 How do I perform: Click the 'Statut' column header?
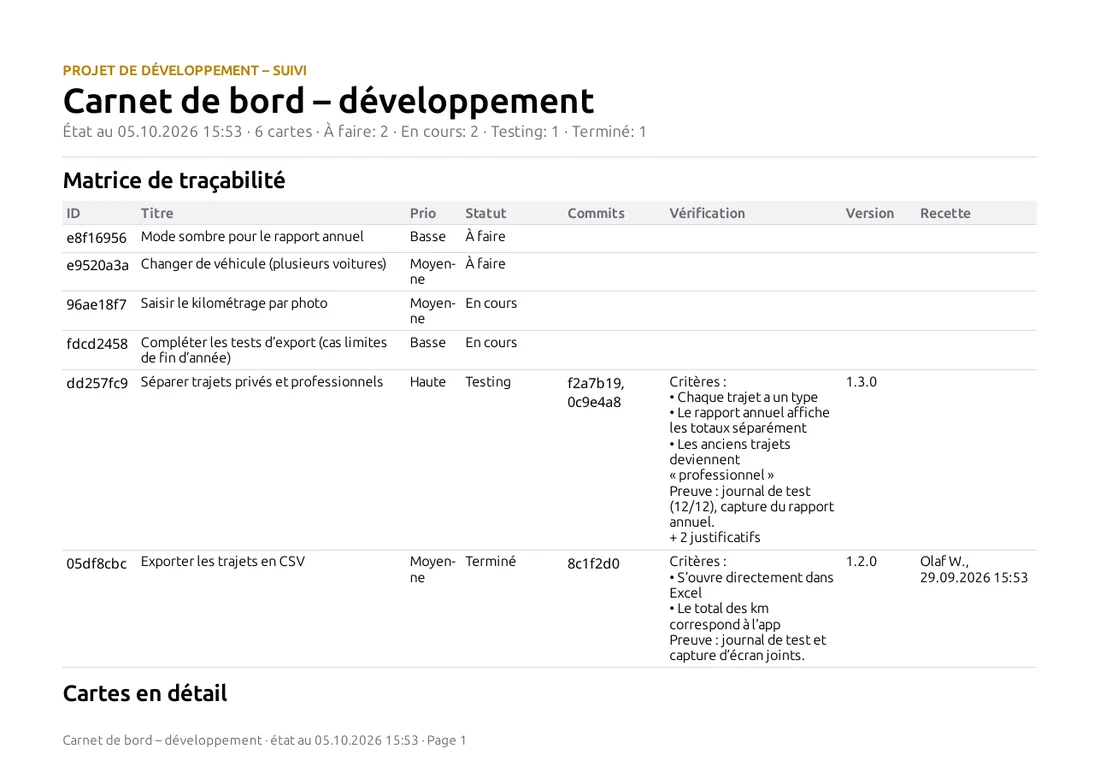point(485,213)
